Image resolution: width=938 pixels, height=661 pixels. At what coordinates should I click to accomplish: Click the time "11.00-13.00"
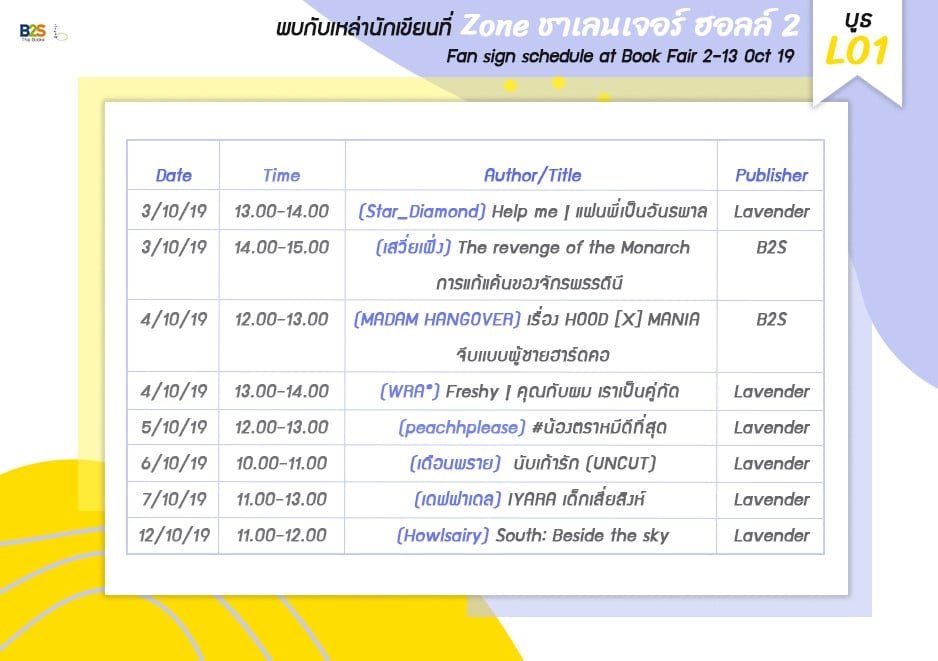281,499
